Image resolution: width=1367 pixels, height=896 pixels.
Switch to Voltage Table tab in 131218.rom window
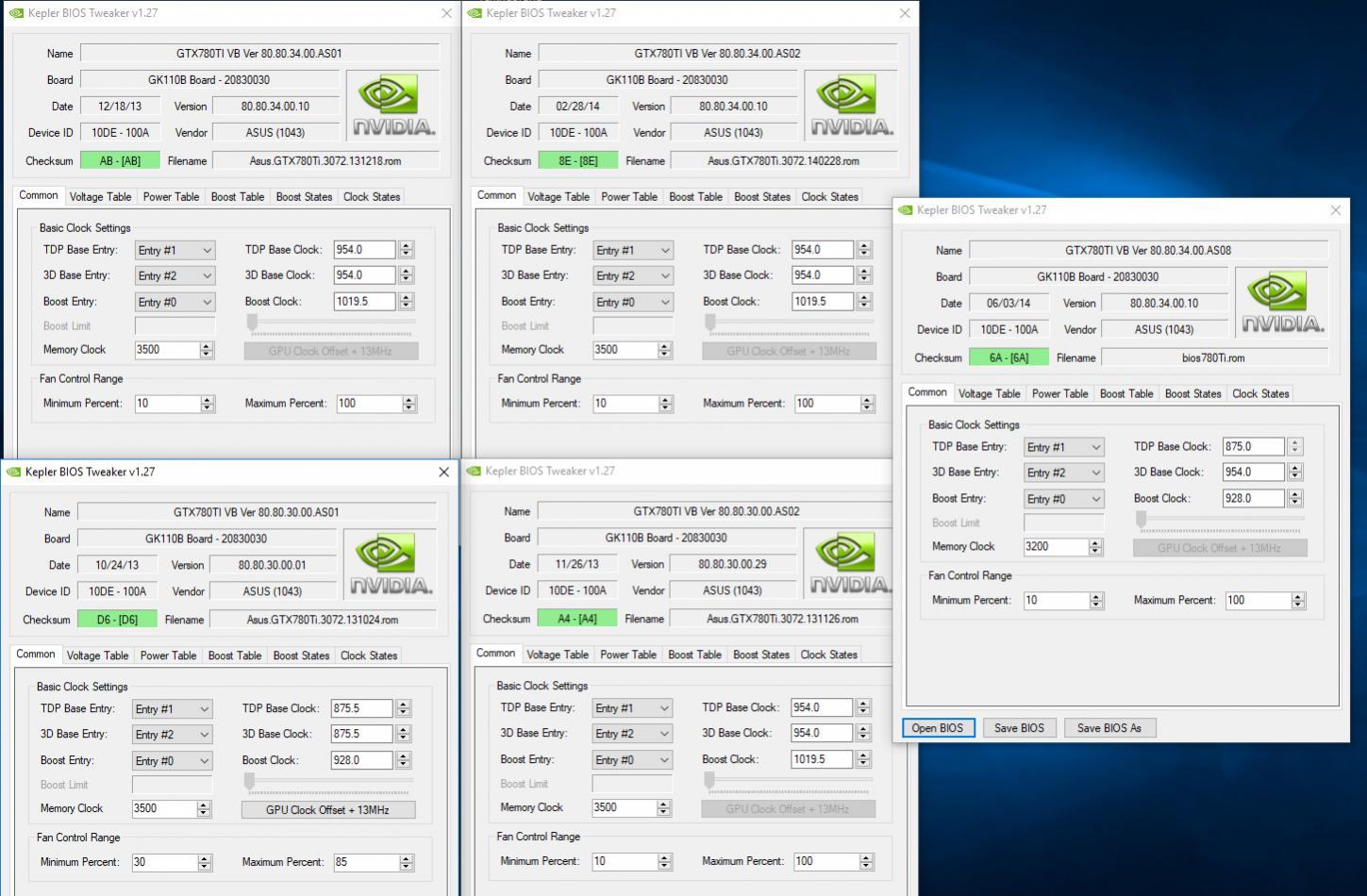coord(100,197)
